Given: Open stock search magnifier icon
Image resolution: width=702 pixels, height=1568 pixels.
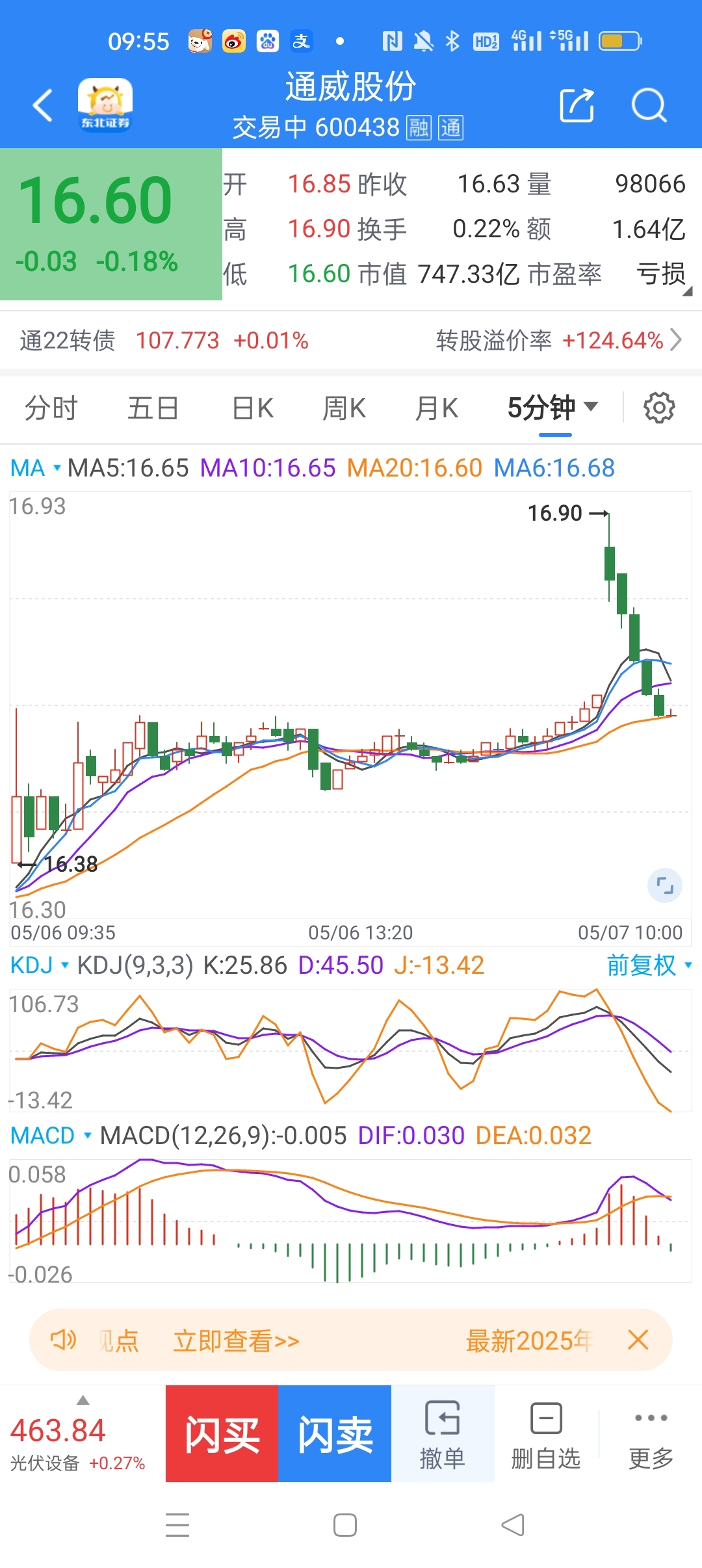Looking at the screenshot, I should [649, 105].
